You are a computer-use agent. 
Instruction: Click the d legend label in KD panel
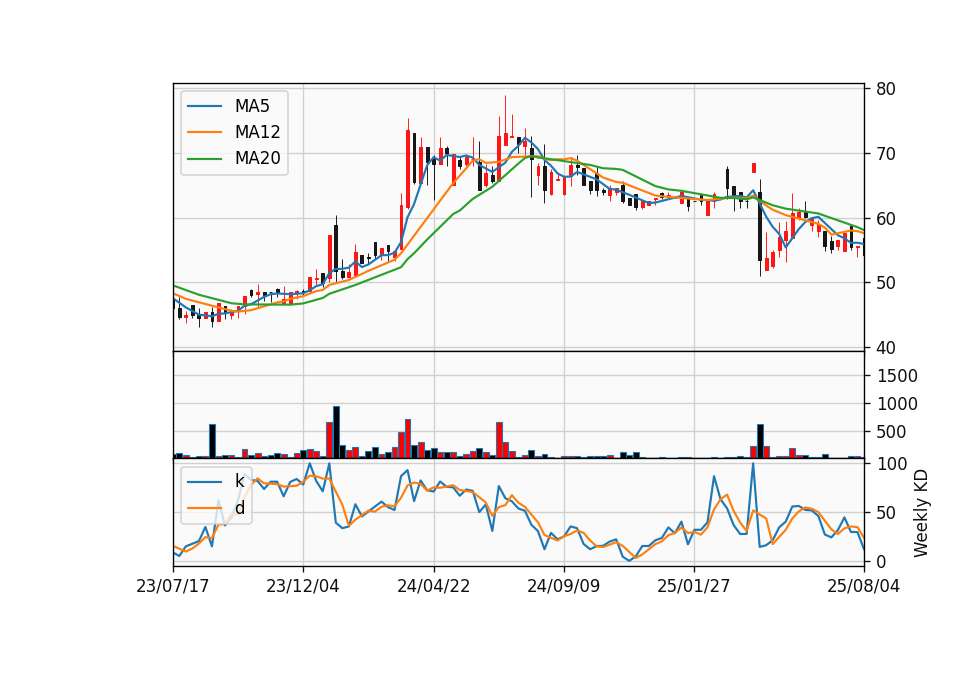pos(239,508)
